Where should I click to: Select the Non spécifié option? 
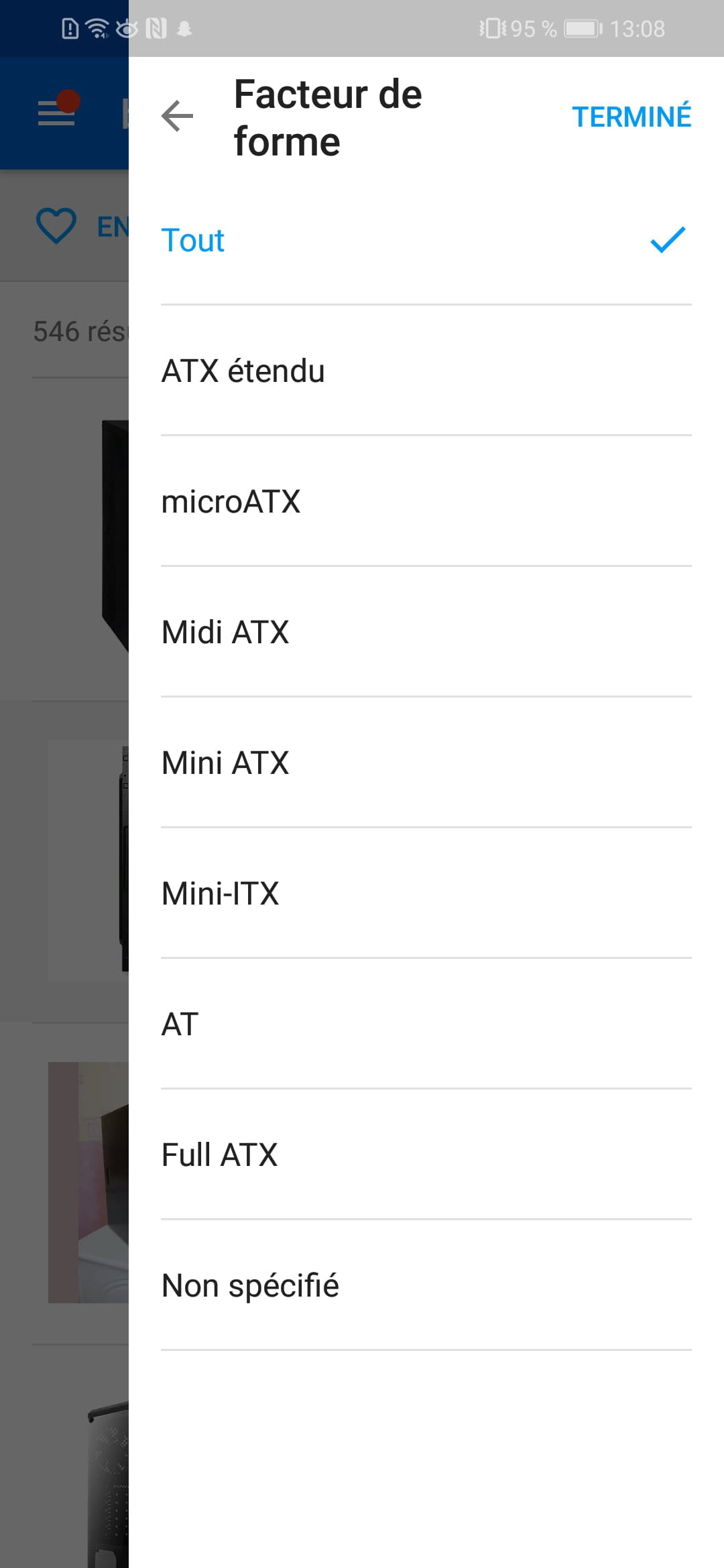coord(251,1286)
